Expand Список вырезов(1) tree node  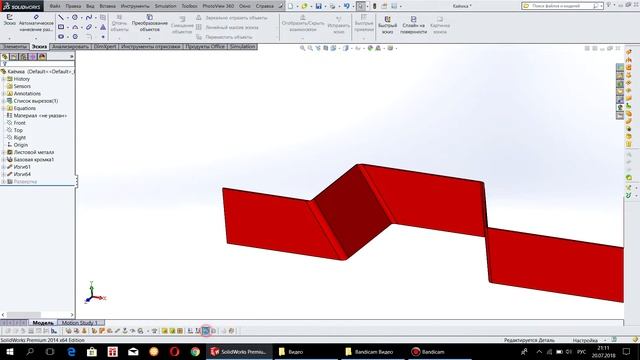click(3, 101)
